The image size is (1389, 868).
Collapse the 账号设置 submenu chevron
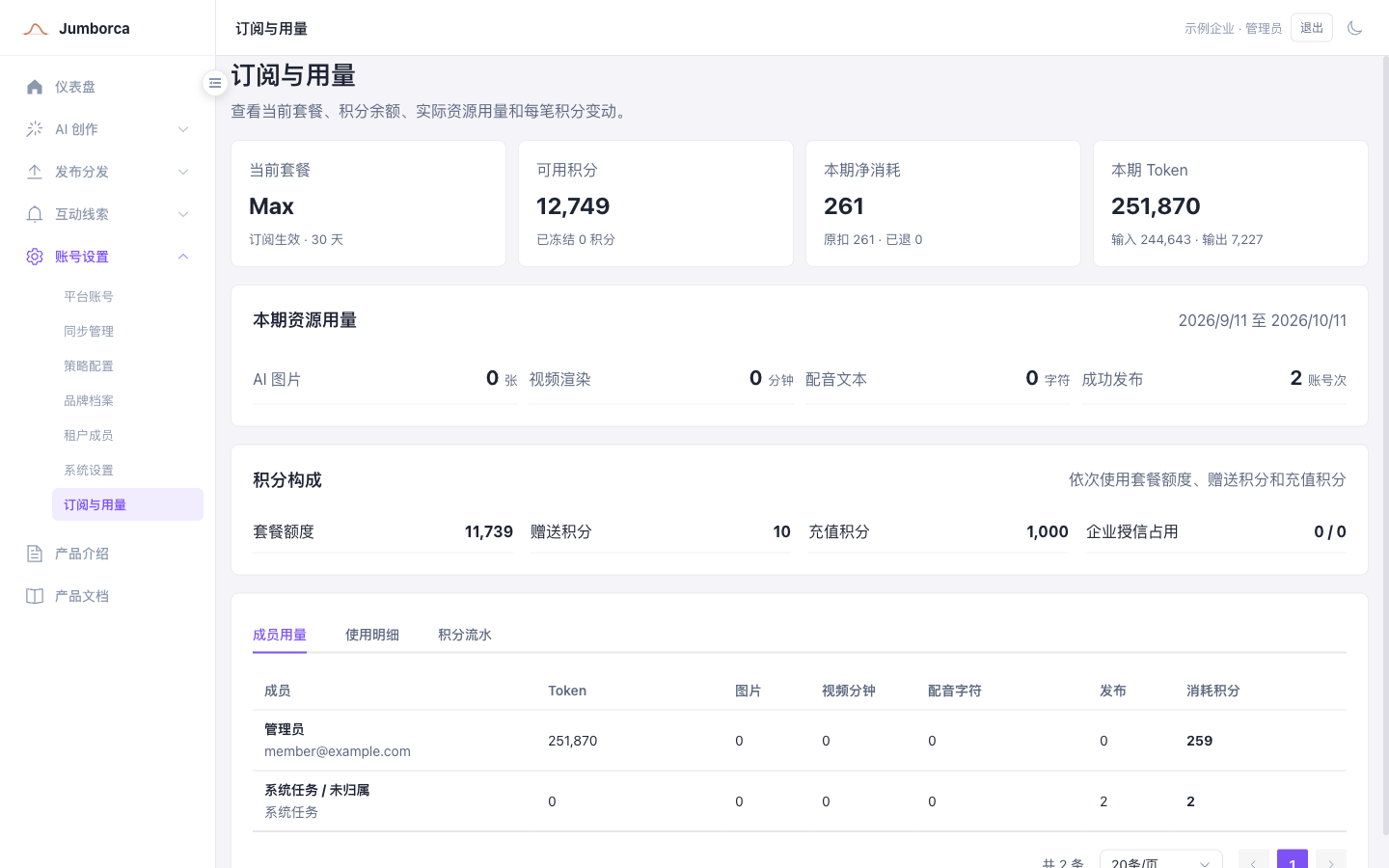click(x=183, y=257)
